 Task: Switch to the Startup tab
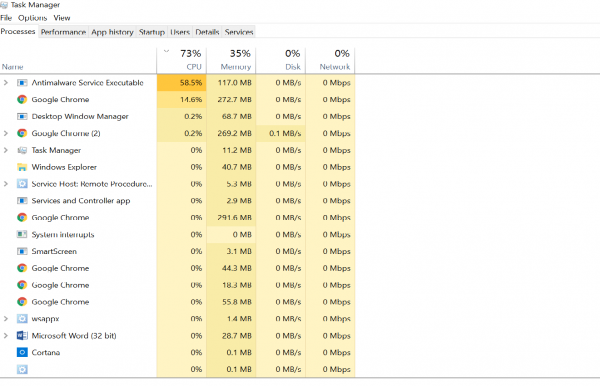point(152,32)
